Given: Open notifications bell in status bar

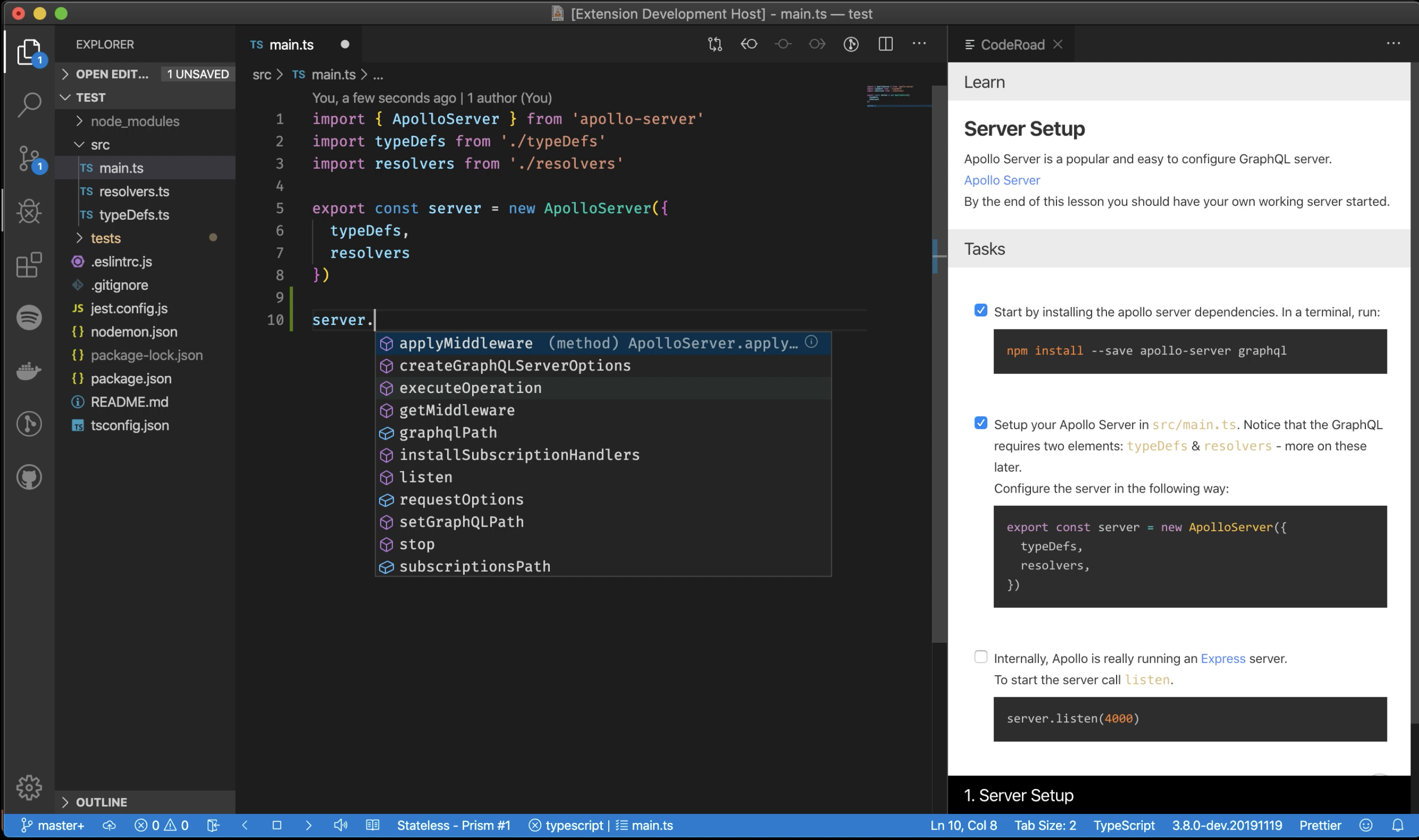Looking at the screenshot, I should click(x=1397, y=825).
